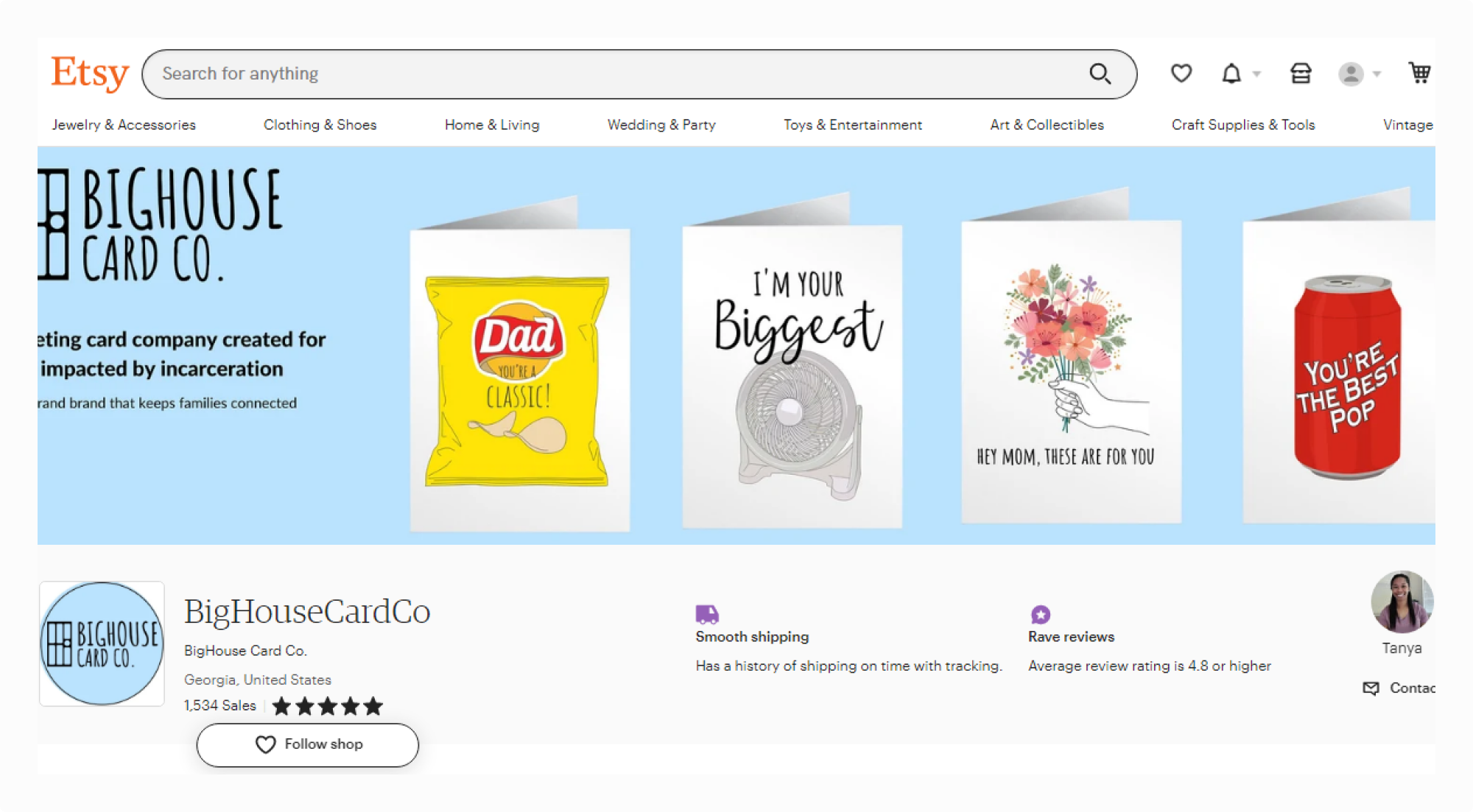Focus the Search for anything field
The width and height of the screenshot is (1473, 812).
(639, 74)
